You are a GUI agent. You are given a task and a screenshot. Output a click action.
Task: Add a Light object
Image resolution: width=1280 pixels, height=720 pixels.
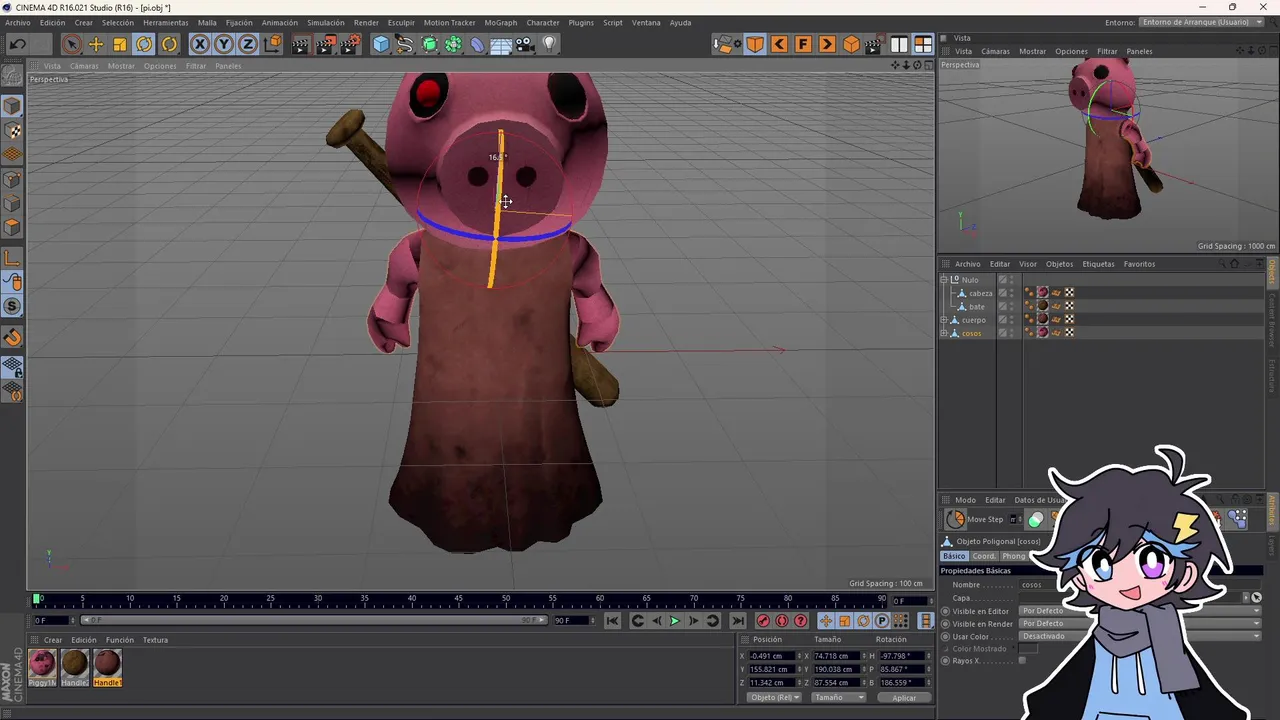pos(549,44)
